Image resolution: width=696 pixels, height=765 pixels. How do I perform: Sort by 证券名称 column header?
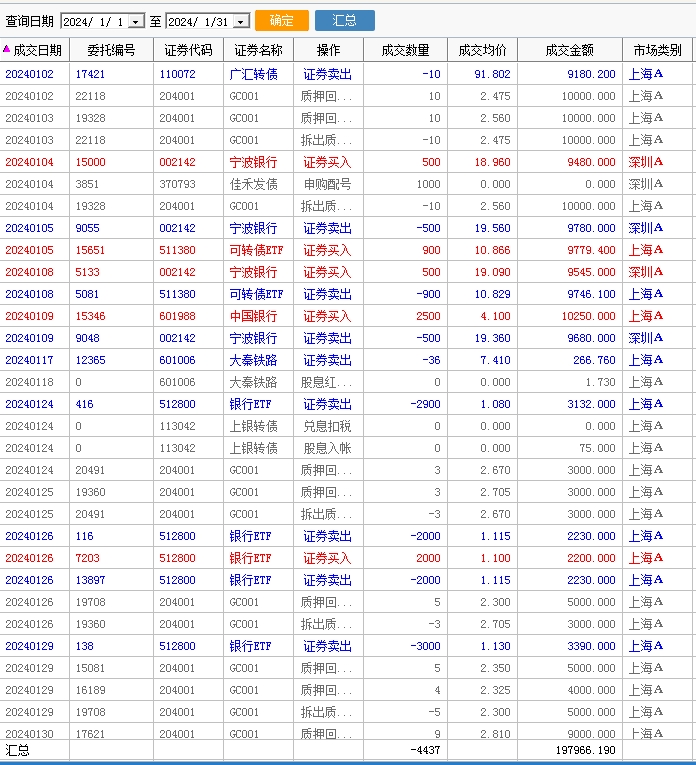[259, 50]
